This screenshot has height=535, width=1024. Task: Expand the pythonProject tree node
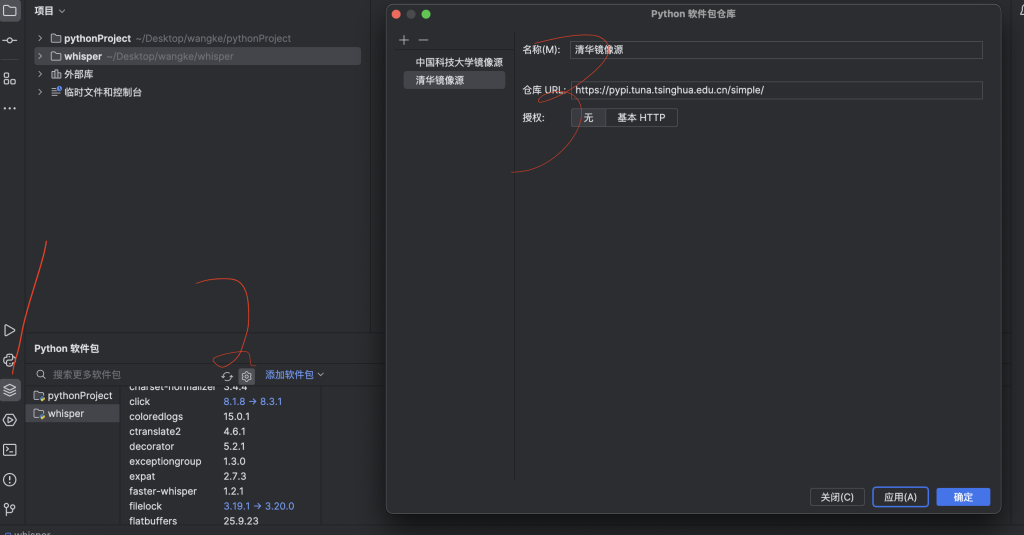point(40,38)
